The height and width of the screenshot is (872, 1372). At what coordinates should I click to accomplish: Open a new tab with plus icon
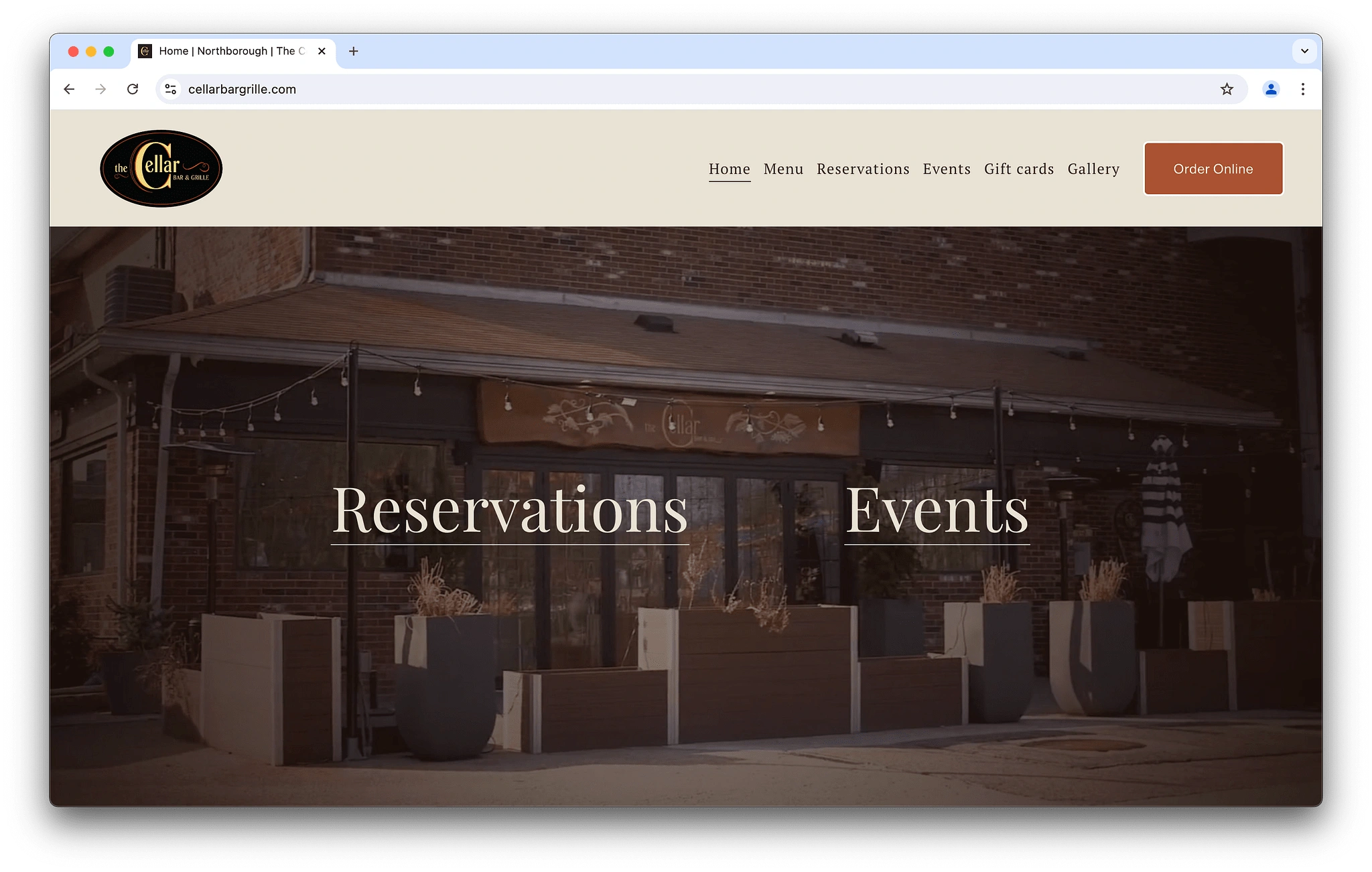pos(354,51)
